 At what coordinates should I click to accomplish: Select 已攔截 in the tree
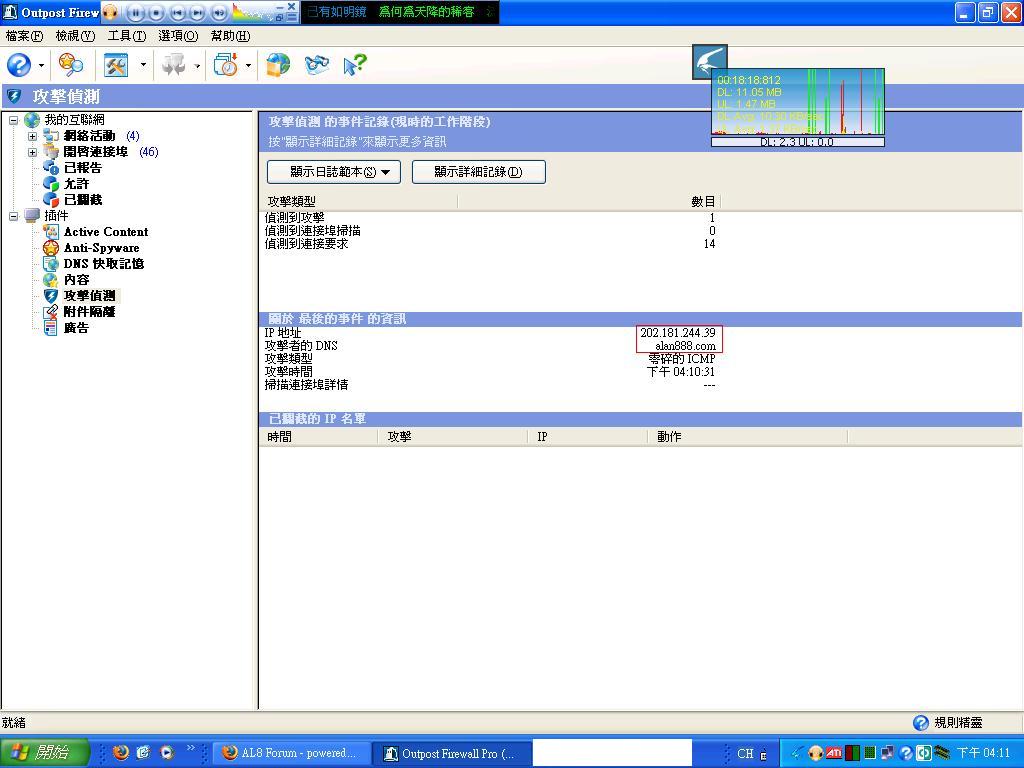tap(83, 200)
